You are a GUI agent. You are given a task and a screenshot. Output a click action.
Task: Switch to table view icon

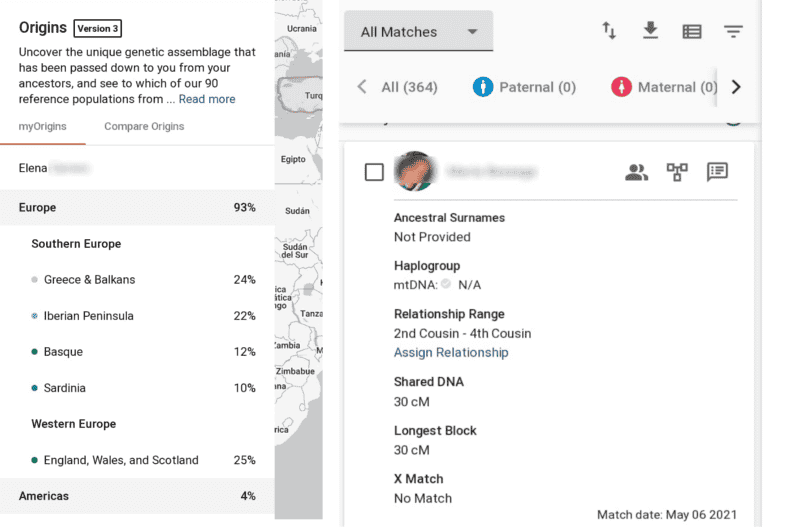(x=692, y=31)
